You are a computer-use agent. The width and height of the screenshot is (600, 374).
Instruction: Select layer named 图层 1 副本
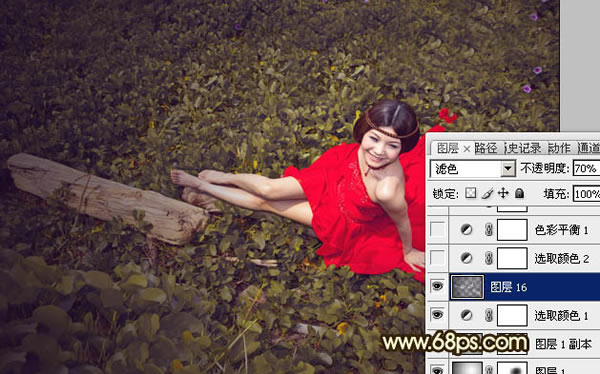tap(563, 344)
